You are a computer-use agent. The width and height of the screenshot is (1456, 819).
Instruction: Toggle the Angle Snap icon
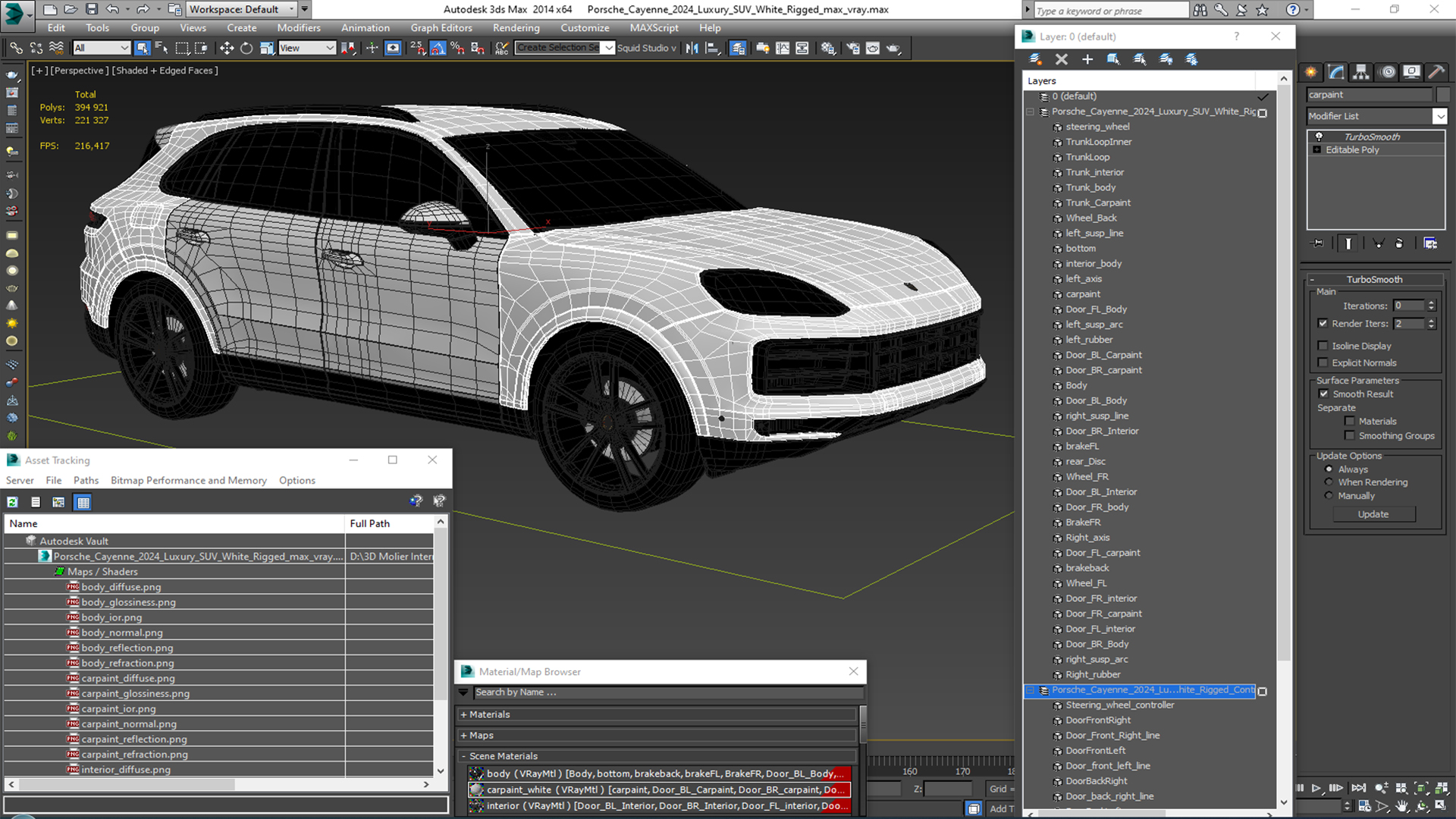(x=438, y=48)
